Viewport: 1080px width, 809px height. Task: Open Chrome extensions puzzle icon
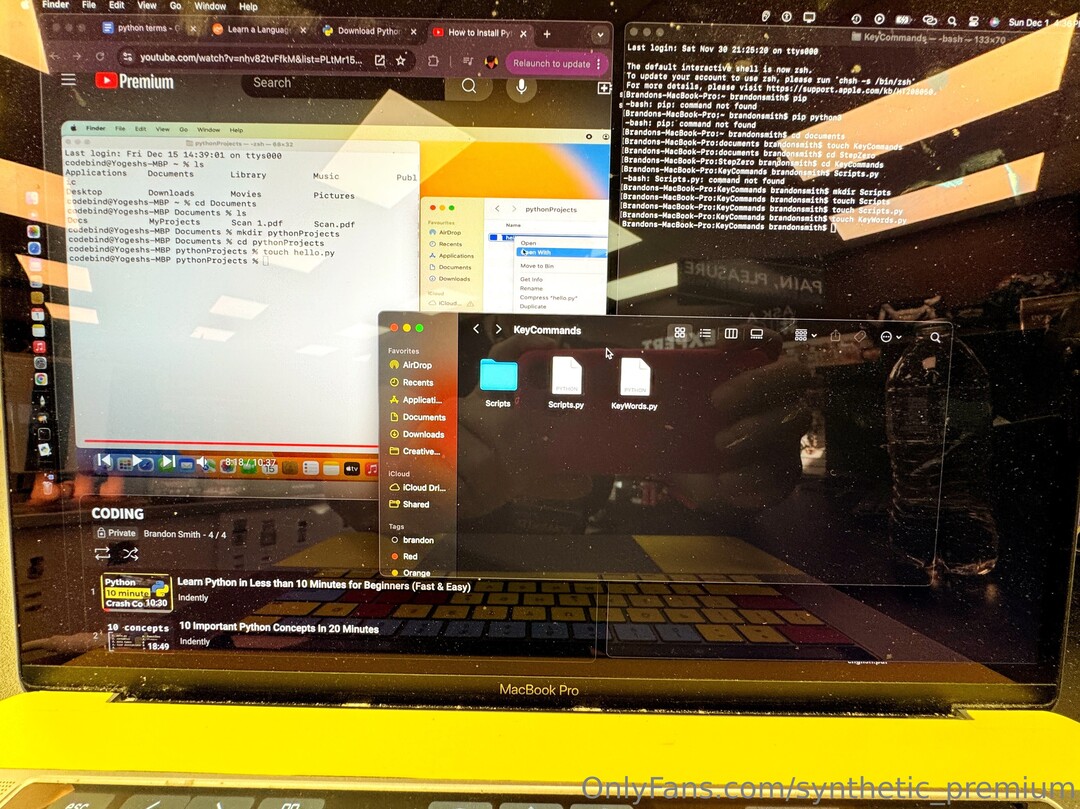coord(433,61)
